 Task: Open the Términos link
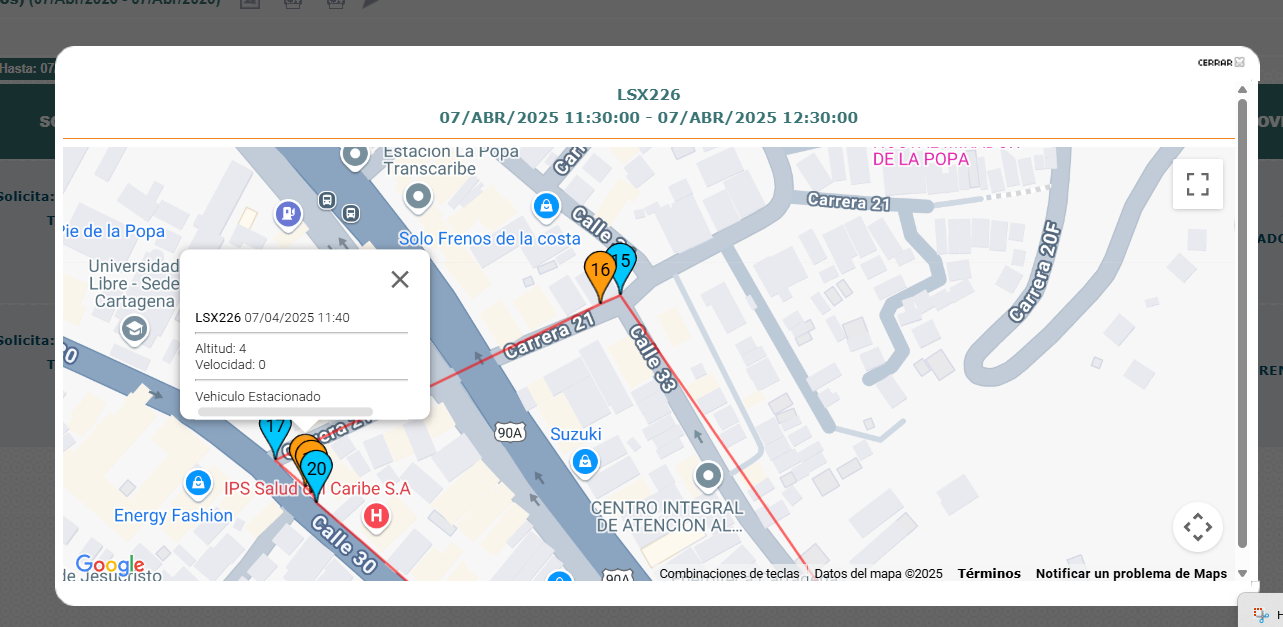989,574
